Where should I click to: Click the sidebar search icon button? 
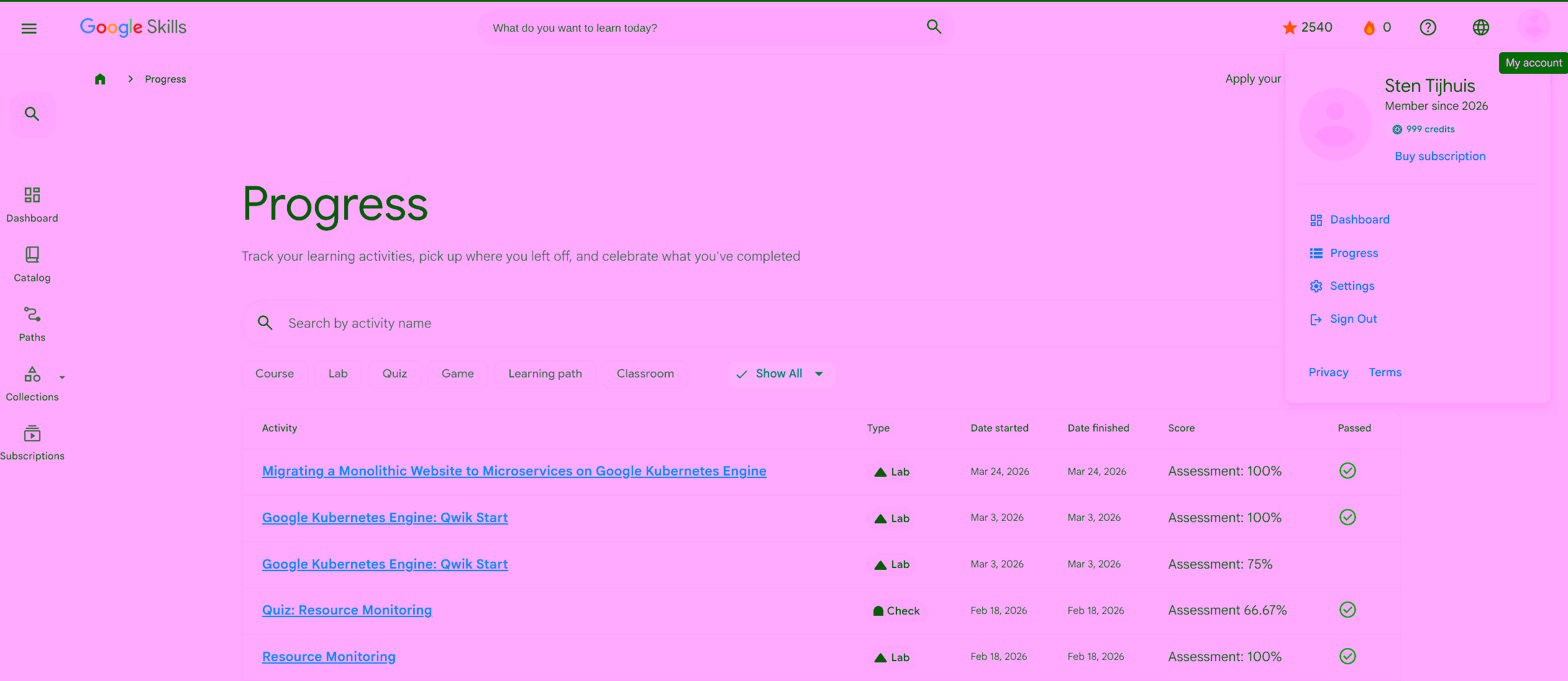click(32, 114)
